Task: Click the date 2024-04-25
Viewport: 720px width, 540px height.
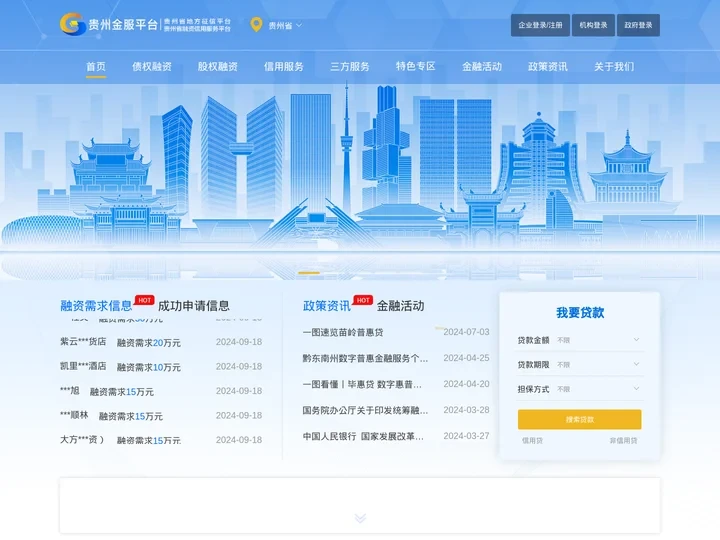Action: (466, 358)
